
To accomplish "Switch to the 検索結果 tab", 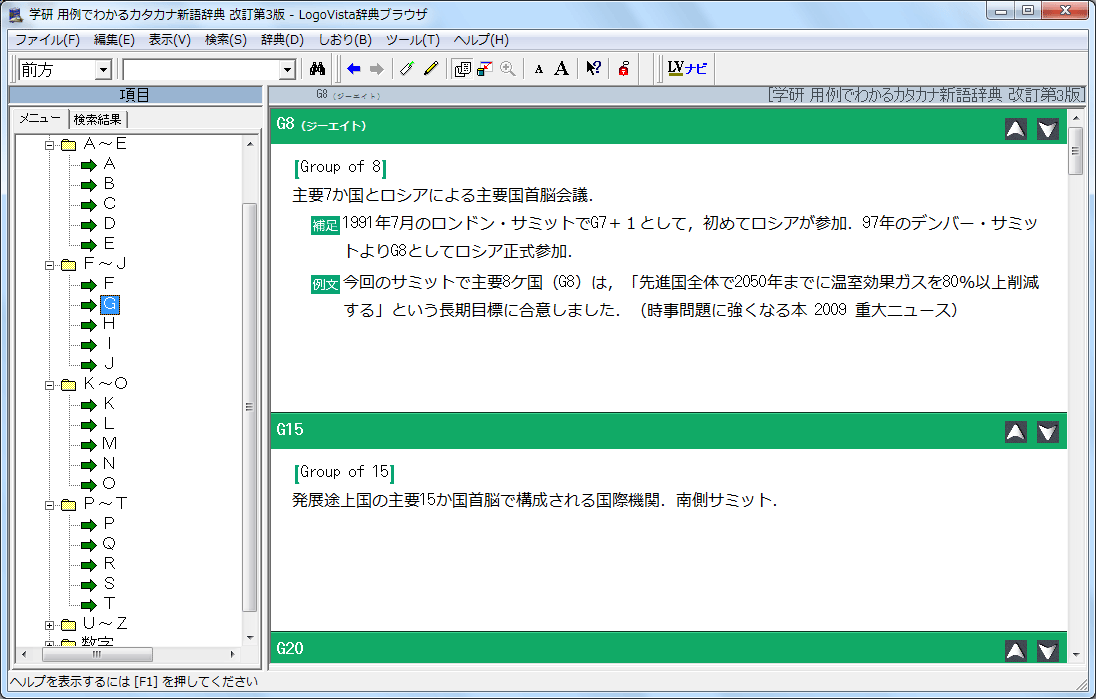I will tap(99, 119).
